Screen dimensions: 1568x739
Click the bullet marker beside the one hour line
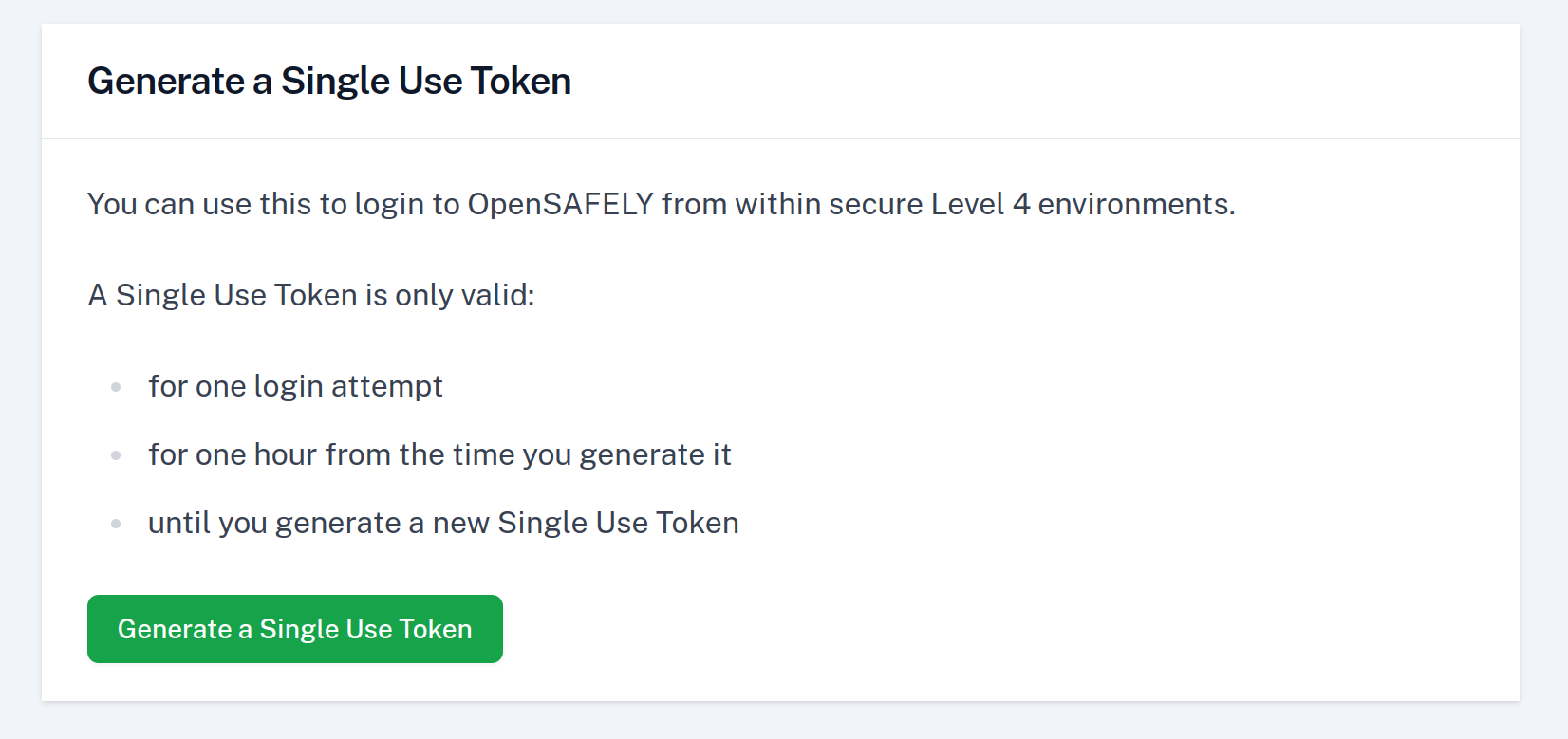point(116,453)
